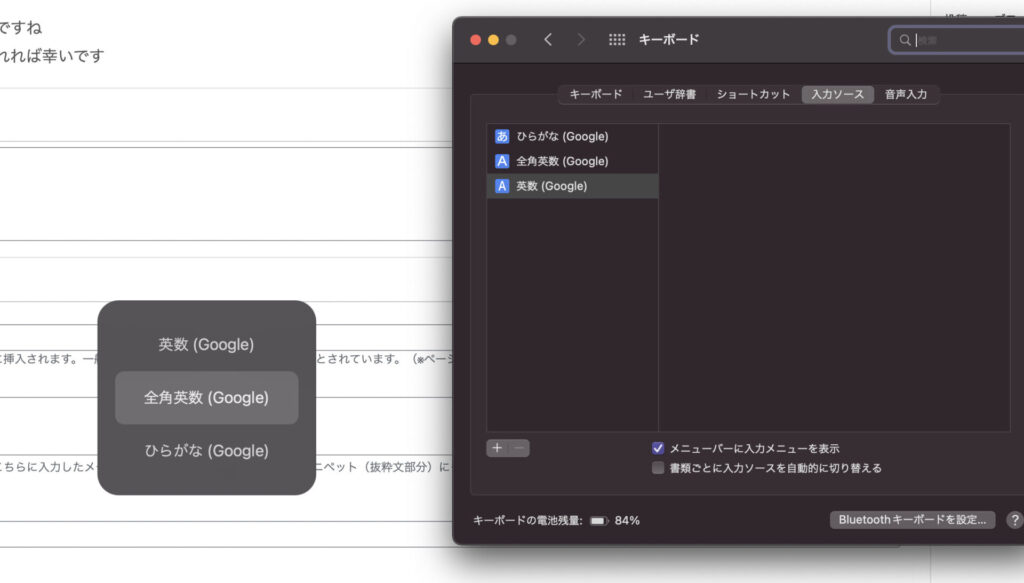Toggle メニューバーに入力メニューを表示 checkbox
The width and height of the screenshot is (1024, 583).
[x=658, y=448]
